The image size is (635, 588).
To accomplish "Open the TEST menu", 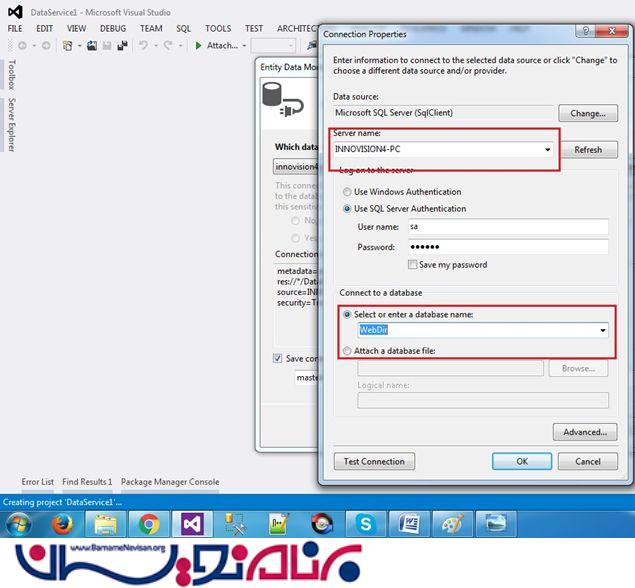I will tap(254, 29).
